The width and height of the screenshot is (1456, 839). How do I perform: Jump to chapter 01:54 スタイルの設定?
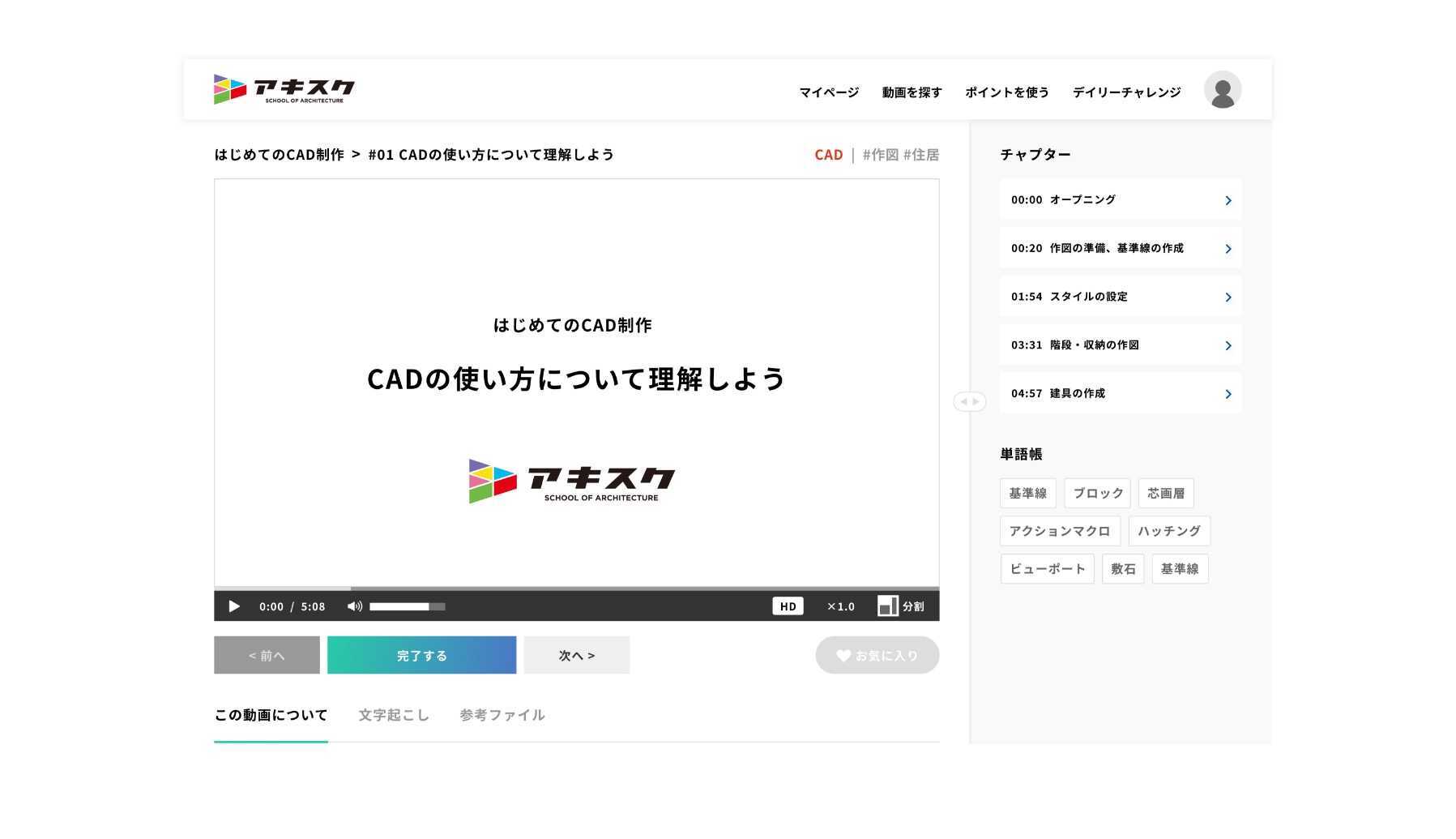pos(1120,297)
